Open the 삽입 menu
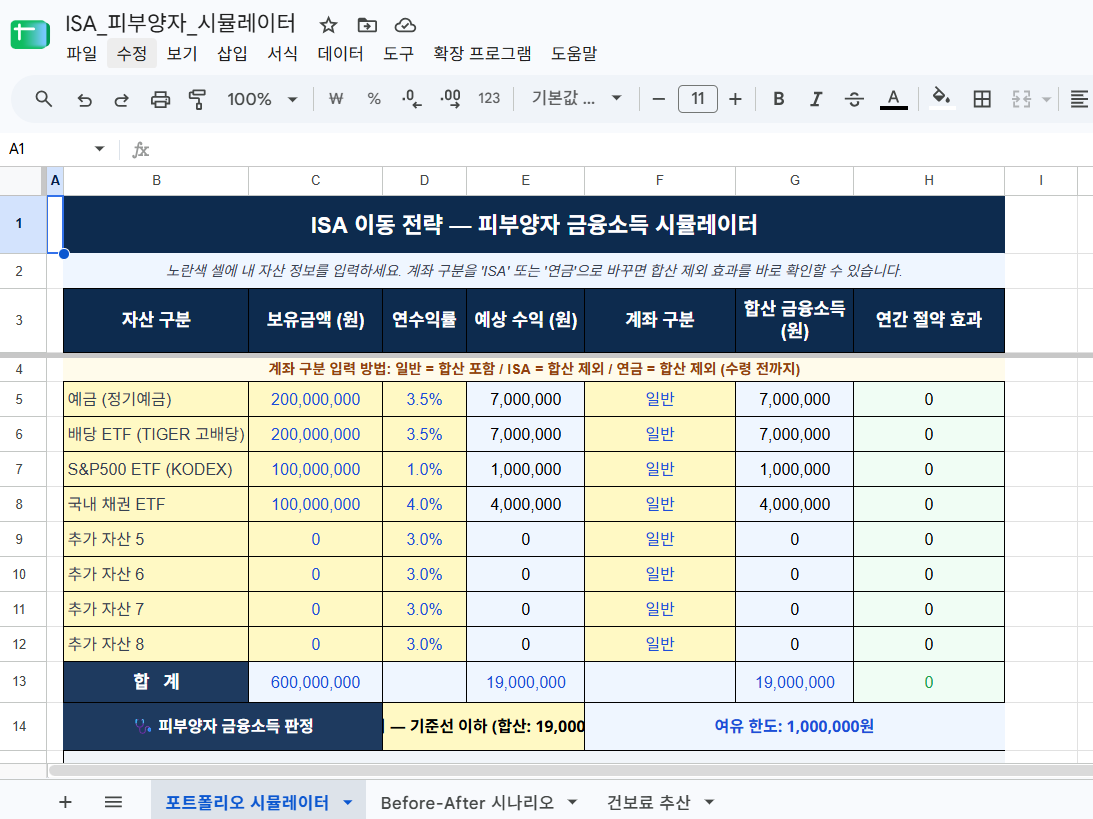1093x819 pixels. [x=232, y=54]
